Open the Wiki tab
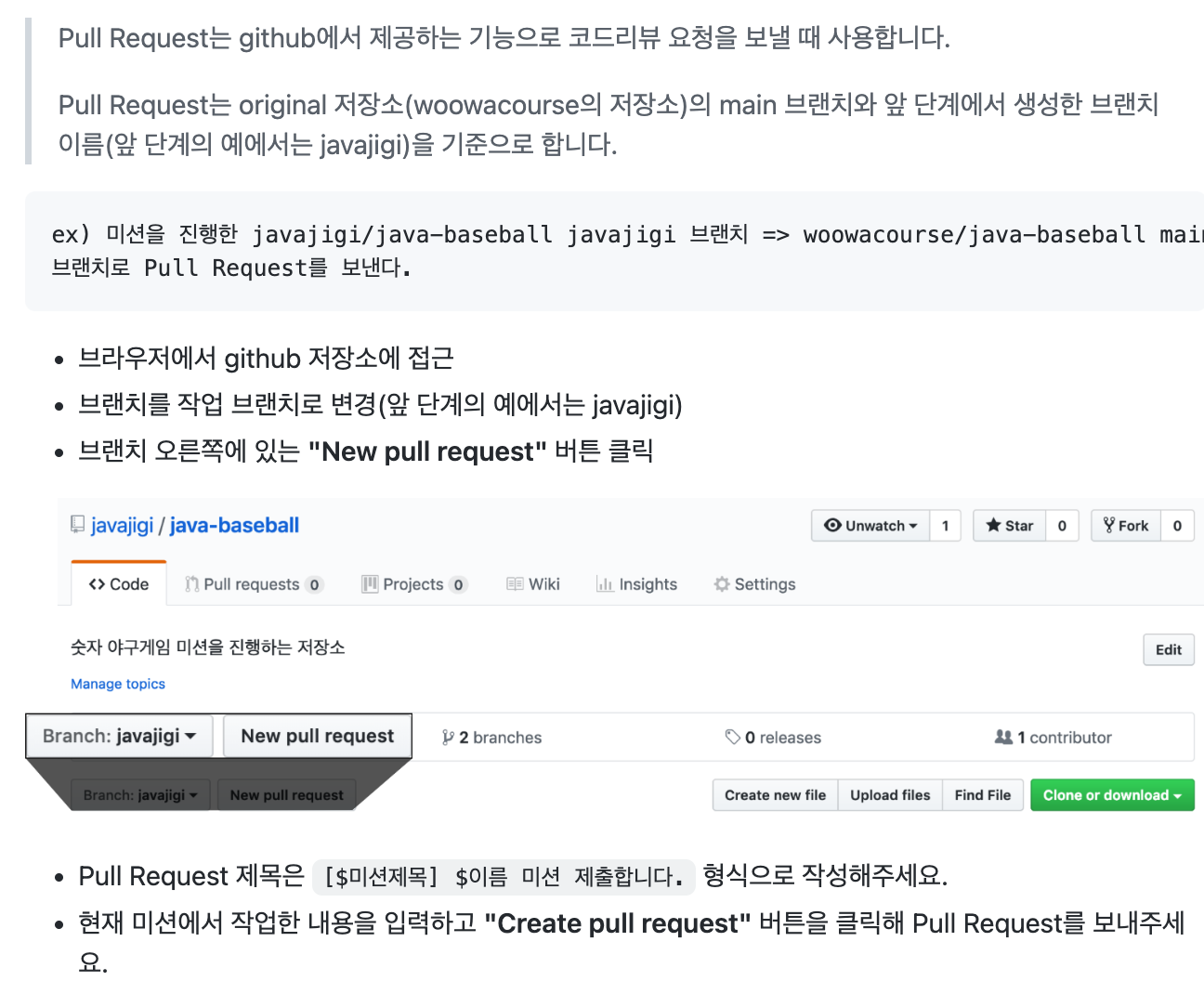 point(533,584)
